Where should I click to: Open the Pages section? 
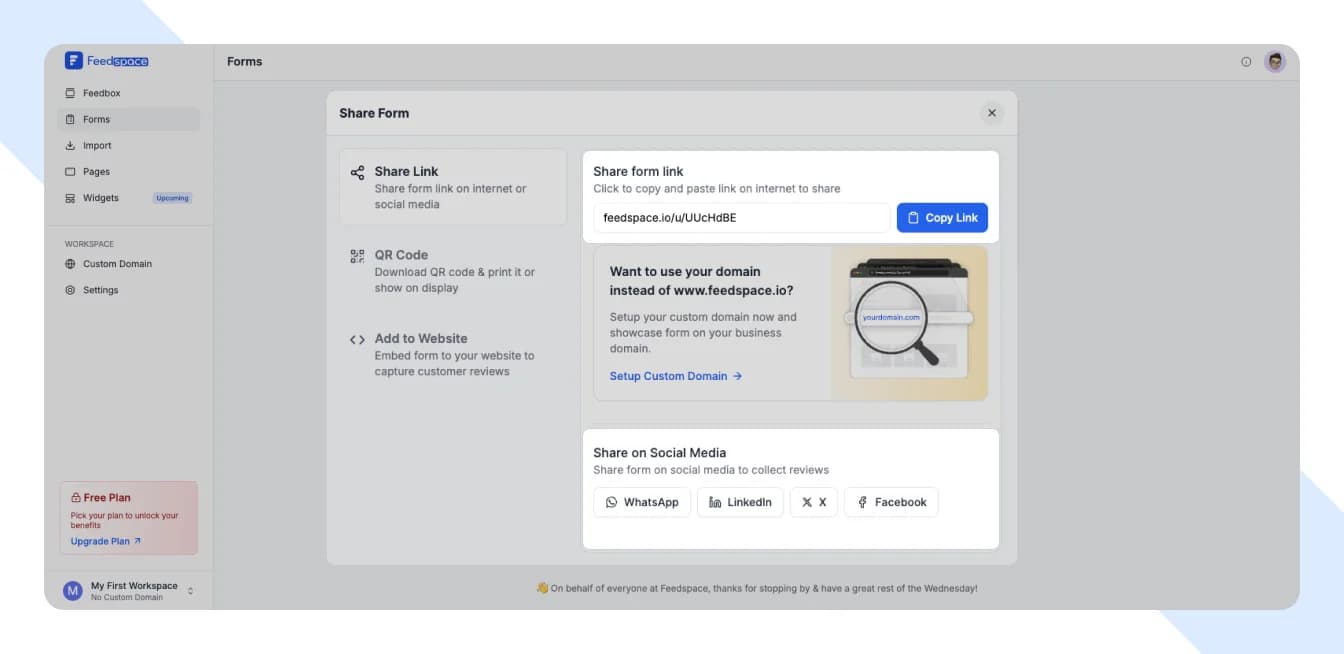coord(96,171)
